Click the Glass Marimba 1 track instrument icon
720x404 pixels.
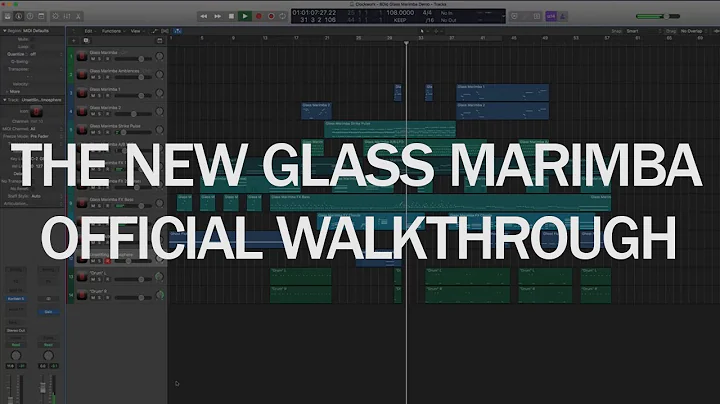(82, 93)
